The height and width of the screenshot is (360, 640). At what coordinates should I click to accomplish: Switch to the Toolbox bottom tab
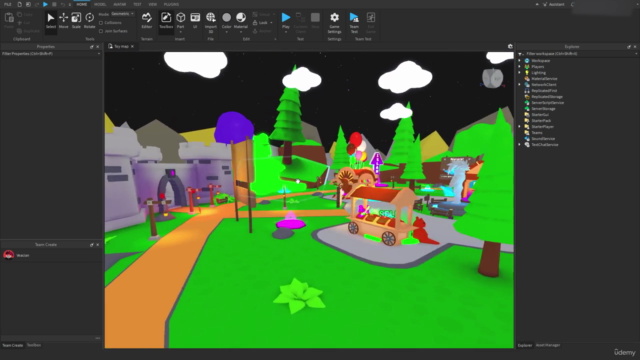pos(34,345)
